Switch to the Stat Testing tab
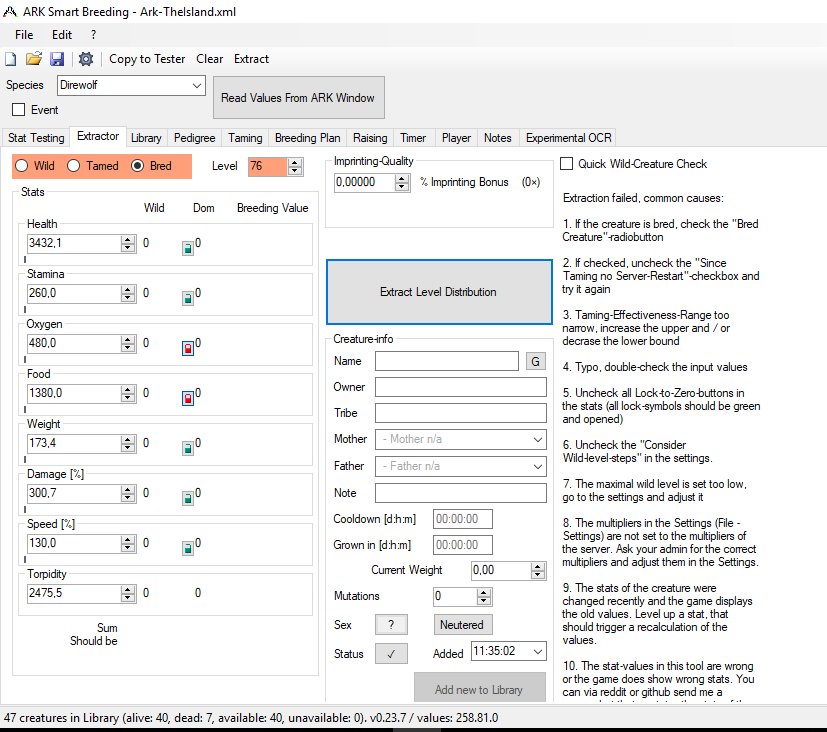 point(36,138)
